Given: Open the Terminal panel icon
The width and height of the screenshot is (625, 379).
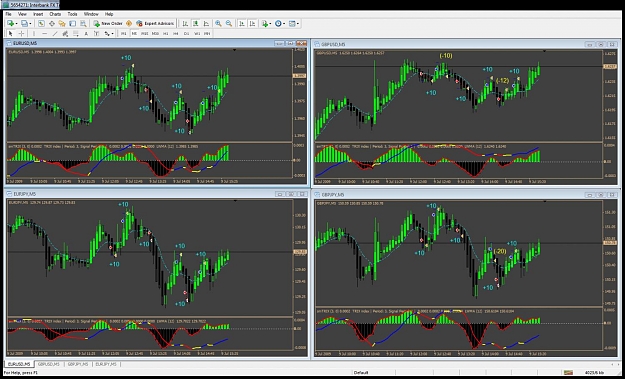Looking at the screenshot, I should [x=73, y=24].
